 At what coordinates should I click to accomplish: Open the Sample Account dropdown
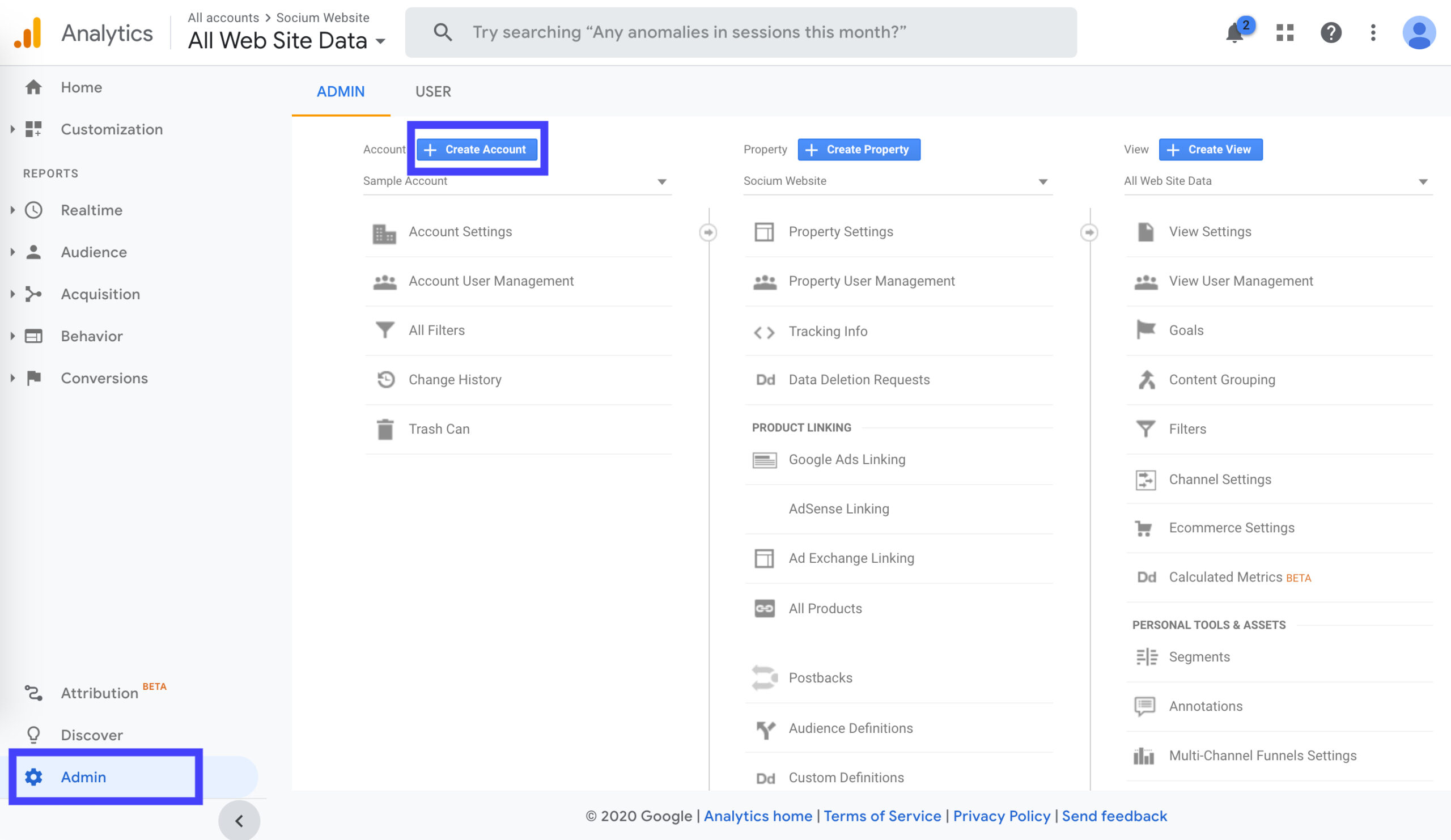click(517, 181)
